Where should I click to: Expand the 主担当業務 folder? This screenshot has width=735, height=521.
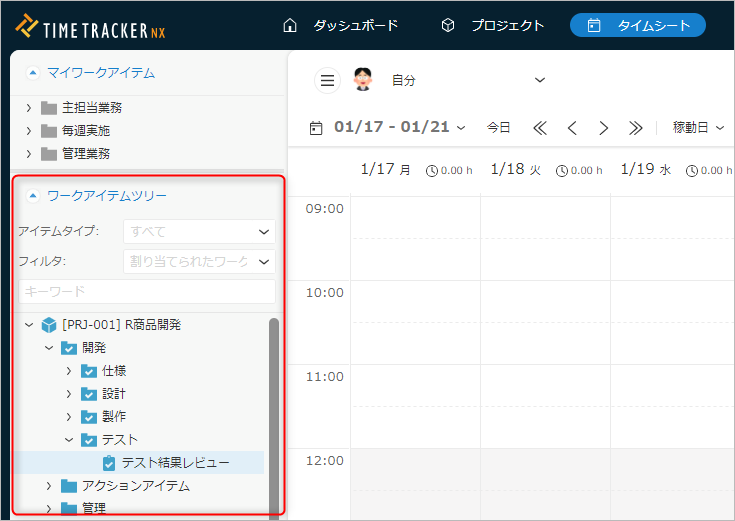(29, 108)
